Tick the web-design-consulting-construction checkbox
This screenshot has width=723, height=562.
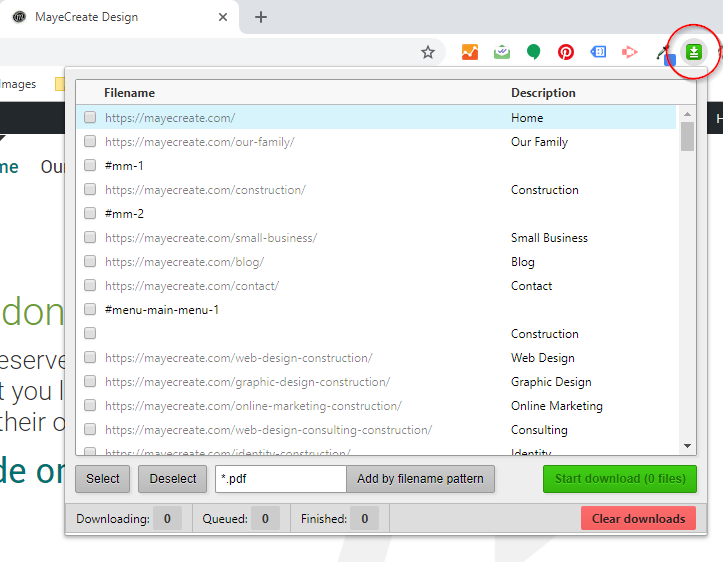click(90, 429)
